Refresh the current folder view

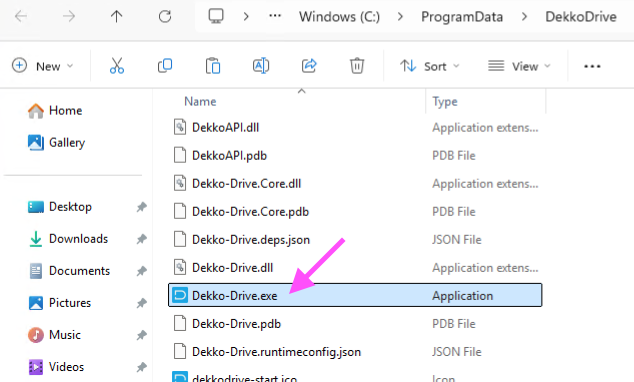pyautogui.click(x=165, y=17)
